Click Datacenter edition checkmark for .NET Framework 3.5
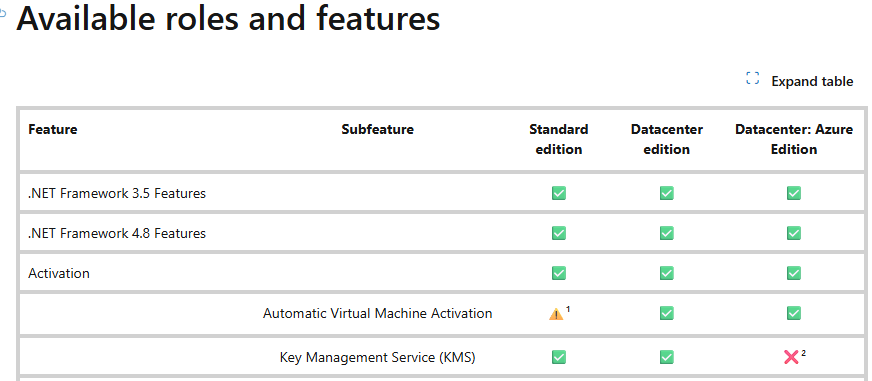872x381 pixels. pos(666,194)
